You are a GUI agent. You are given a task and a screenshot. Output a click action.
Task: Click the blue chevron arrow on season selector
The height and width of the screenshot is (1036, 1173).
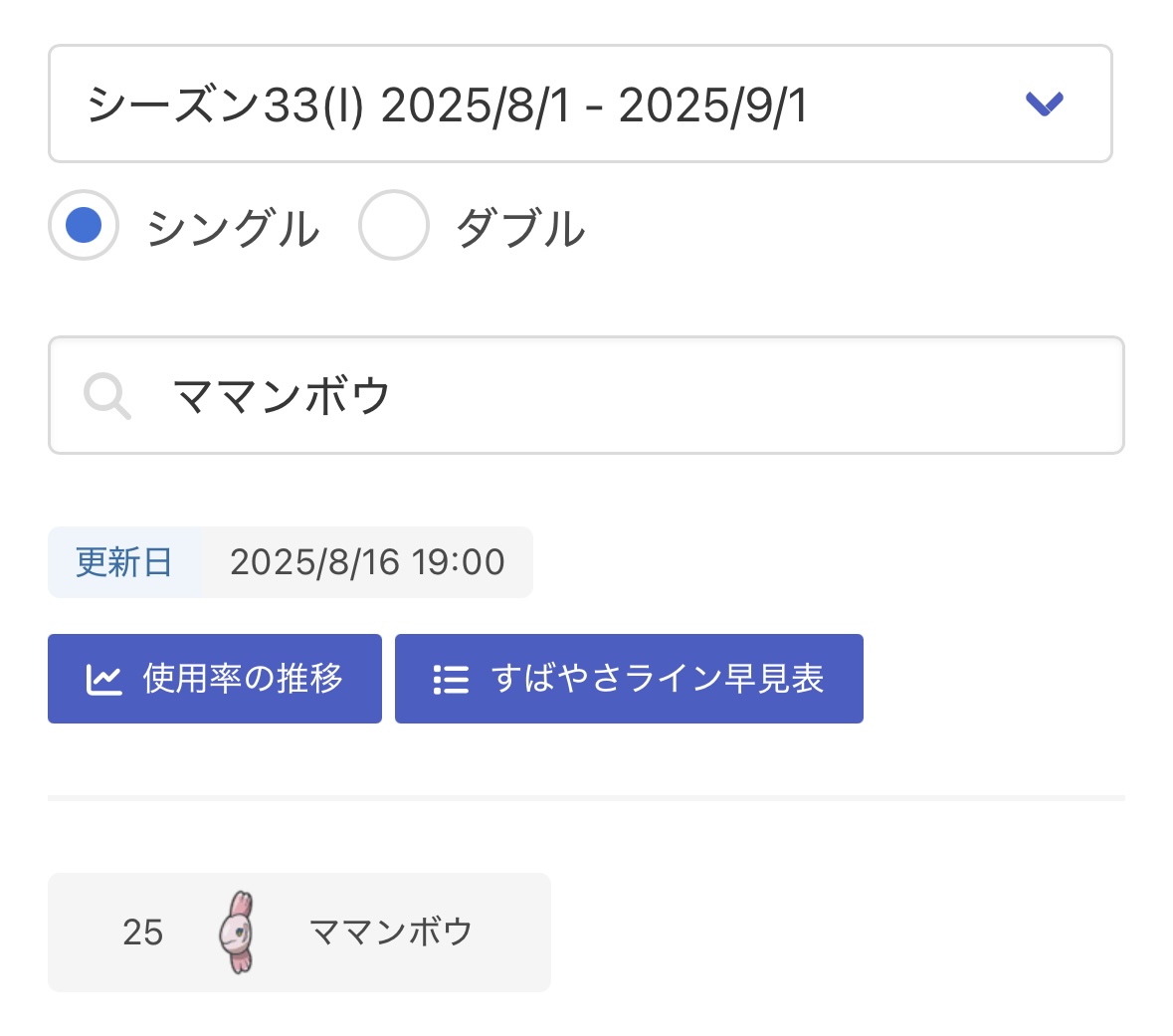(1044, 104)
